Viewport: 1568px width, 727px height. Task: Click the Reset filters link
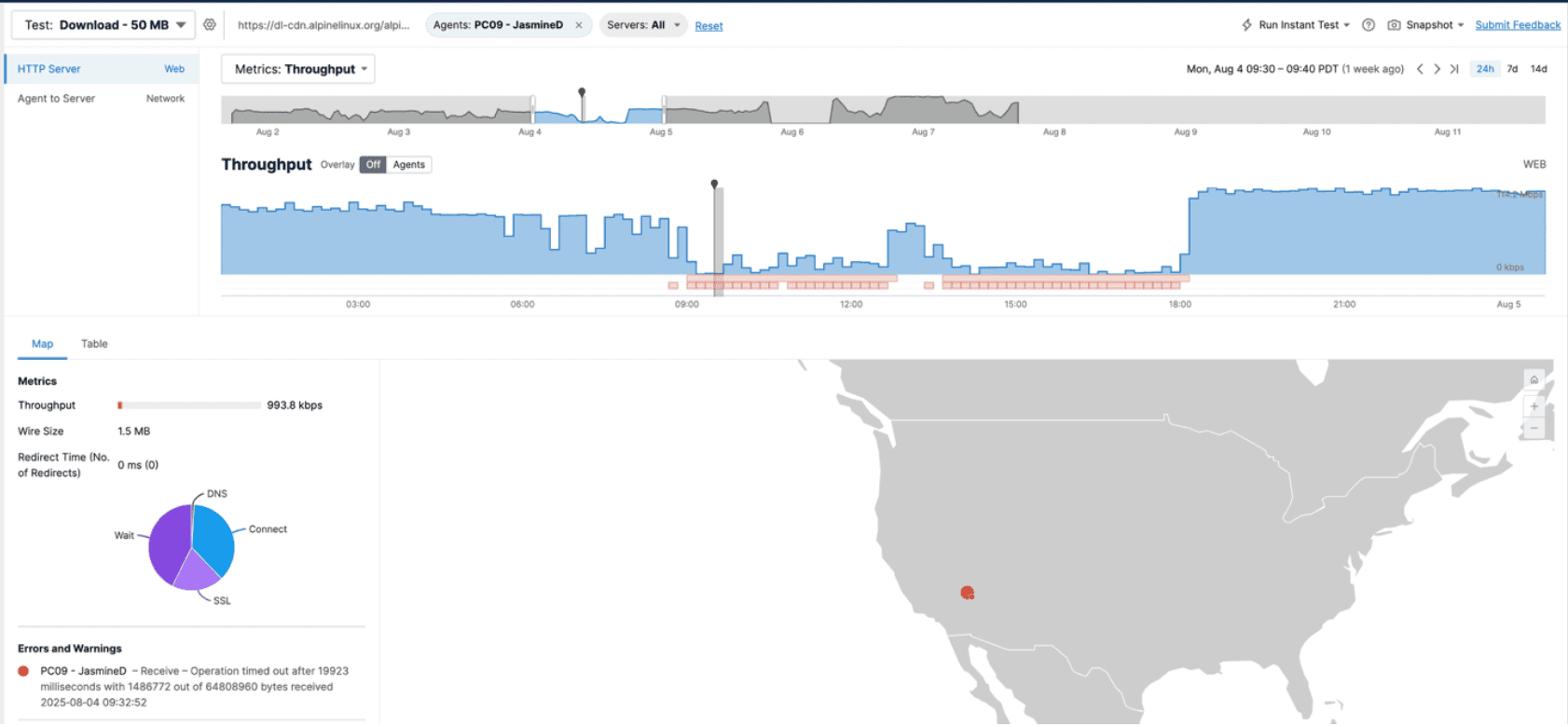(708, 26)
